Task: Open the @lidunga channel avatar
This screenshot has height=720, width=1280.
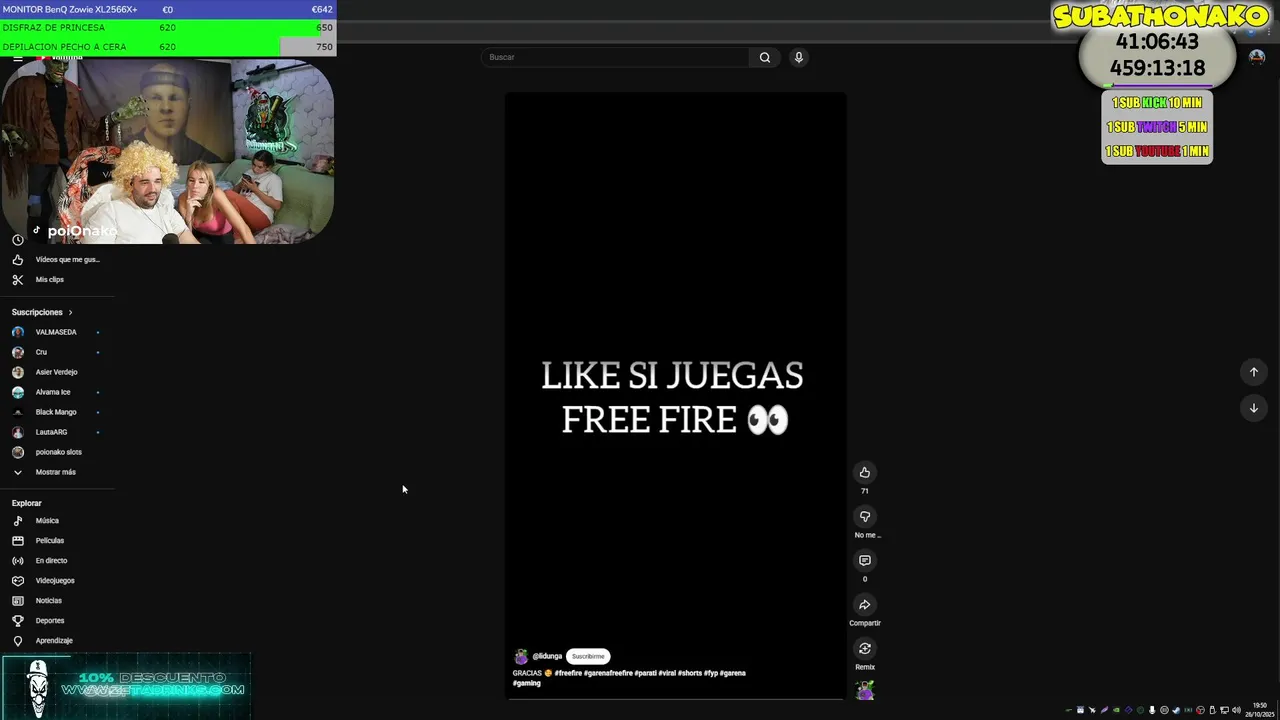Action: pos(521,657)
